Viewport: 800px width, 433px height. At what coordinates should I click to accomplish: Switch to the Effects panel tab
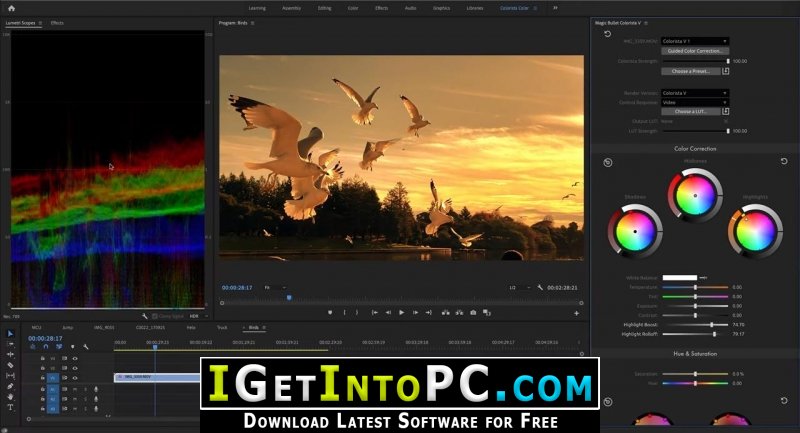pyautogui.click(x=57, y=23)
